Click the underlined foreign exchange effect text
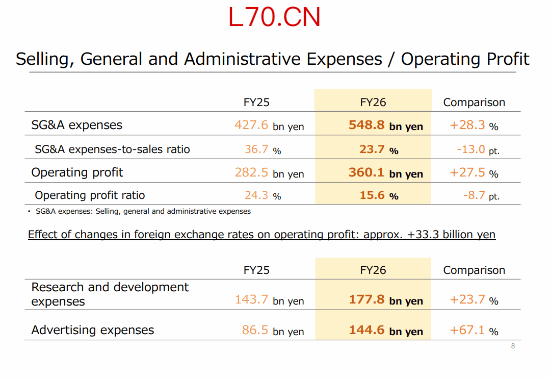The image size is (550, 379). pos(262,234)
